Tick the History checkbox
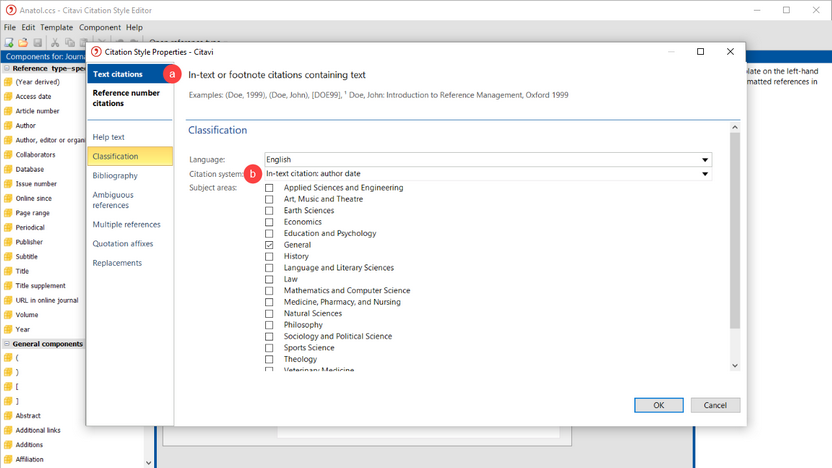Screen dimensions: 832x468 pyautogui.click(x=270, y=256)
